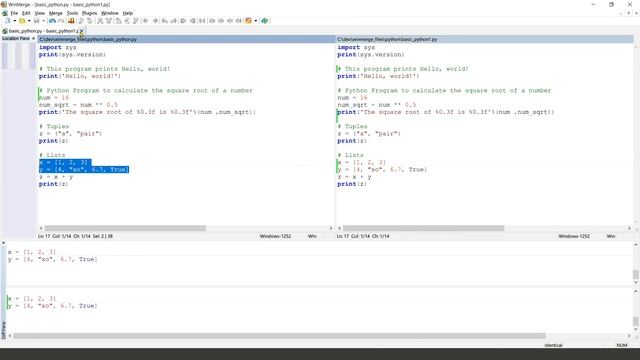The width and height of the screenshot is (640, 360).
Task: Click 'print(z)' below '# Lists' in right pane
Action: point(352,184)
